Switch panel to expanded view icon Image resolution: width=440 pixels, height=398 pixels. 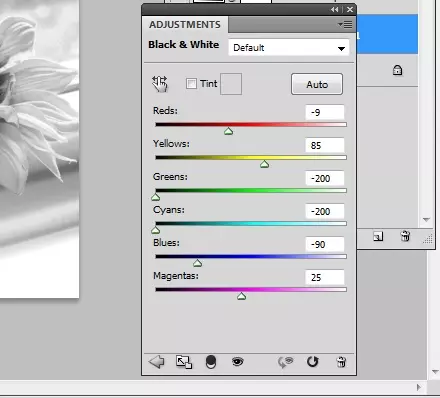pos(184,362)
